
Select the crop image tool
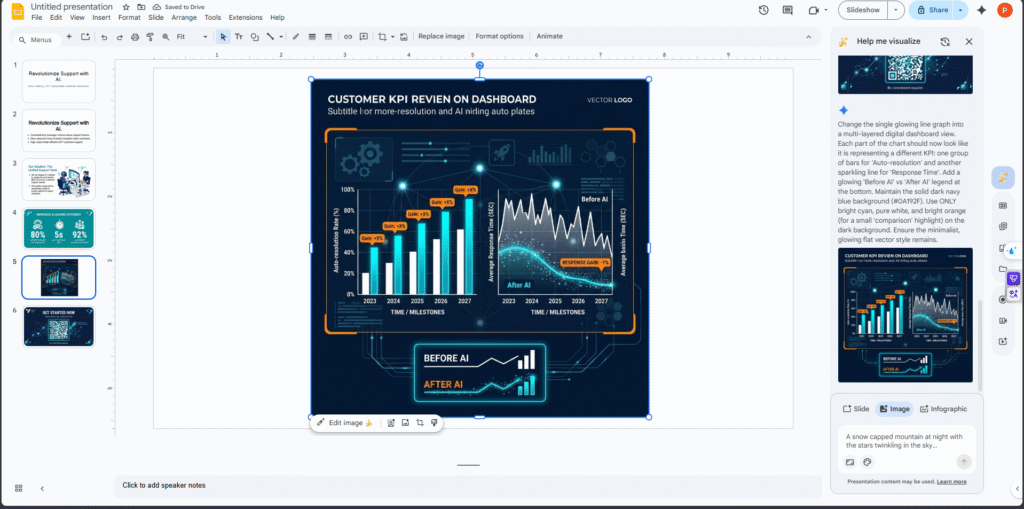382,37
